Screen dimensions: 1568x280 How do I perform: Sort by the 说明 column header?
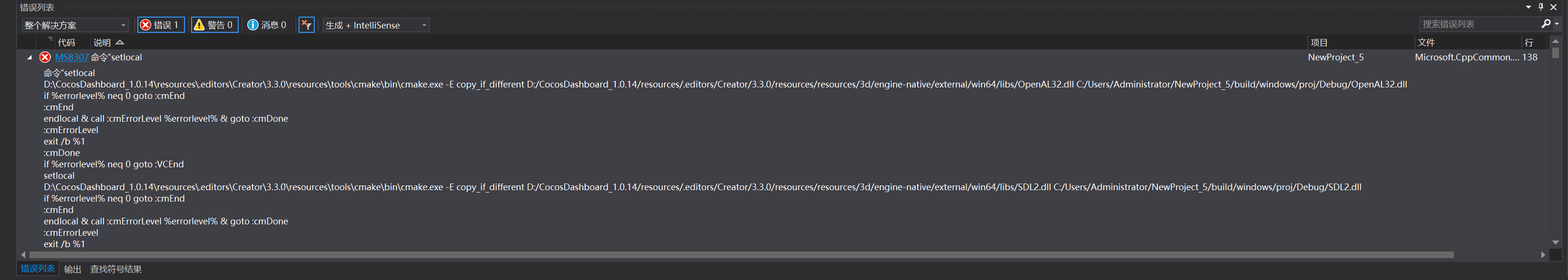102,43
